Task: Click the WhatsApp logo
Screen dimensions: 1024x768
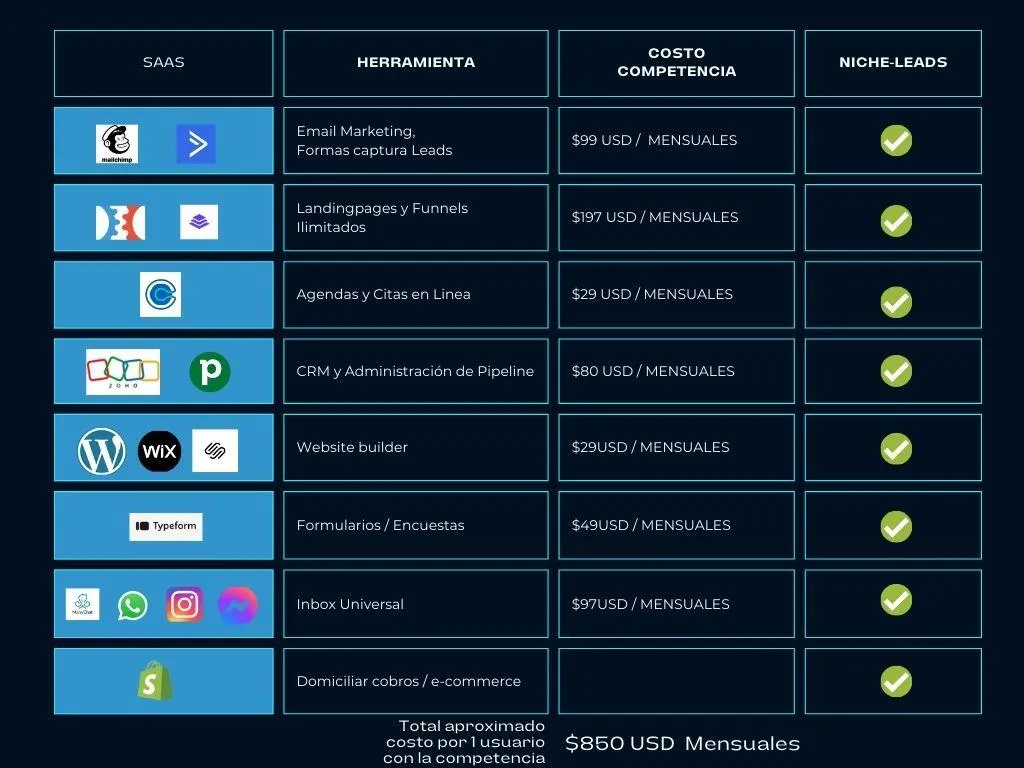Action: [133, 605]
